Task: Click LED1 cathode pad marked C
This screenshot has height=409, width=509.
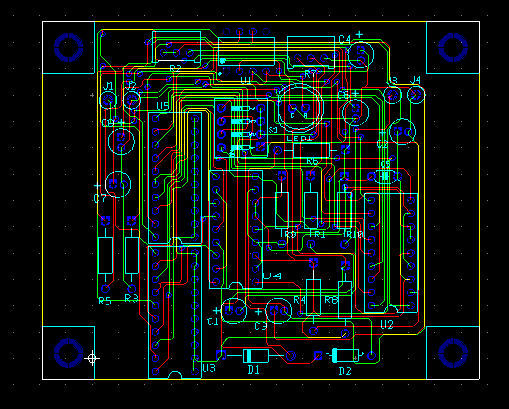Action: point(292,108)
